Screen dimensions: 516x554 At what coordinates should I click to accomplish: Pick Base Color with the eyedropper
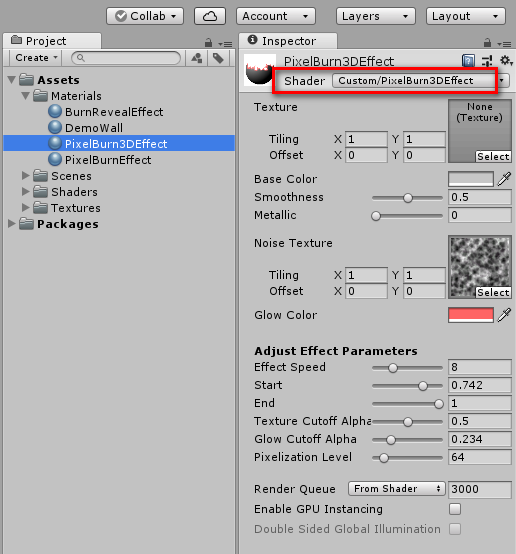click(504, 179)
